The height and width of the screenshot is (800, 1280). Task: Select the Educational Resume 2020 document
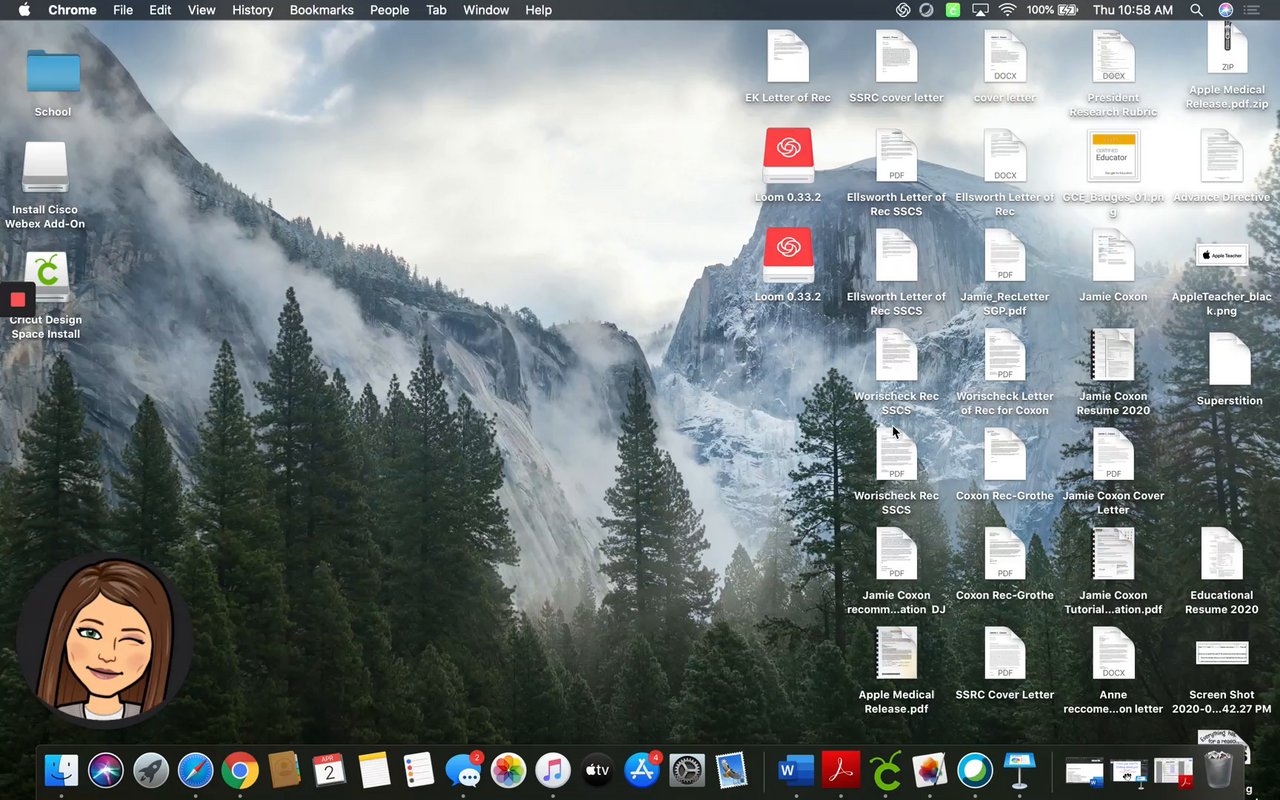[x=1222, y=571]
